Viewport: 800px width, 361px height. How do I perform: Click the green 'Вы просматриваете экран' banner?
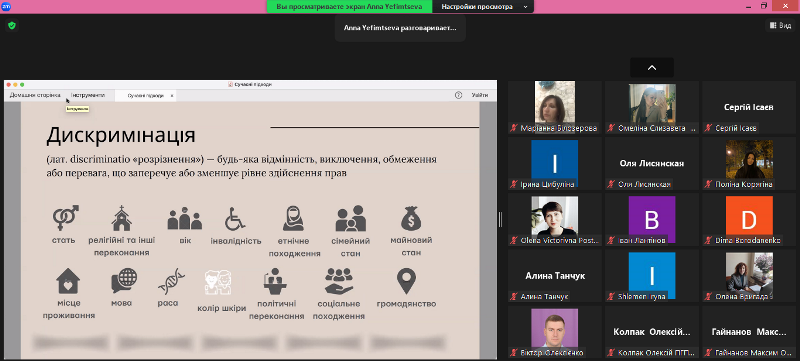(x=349, y=7)
